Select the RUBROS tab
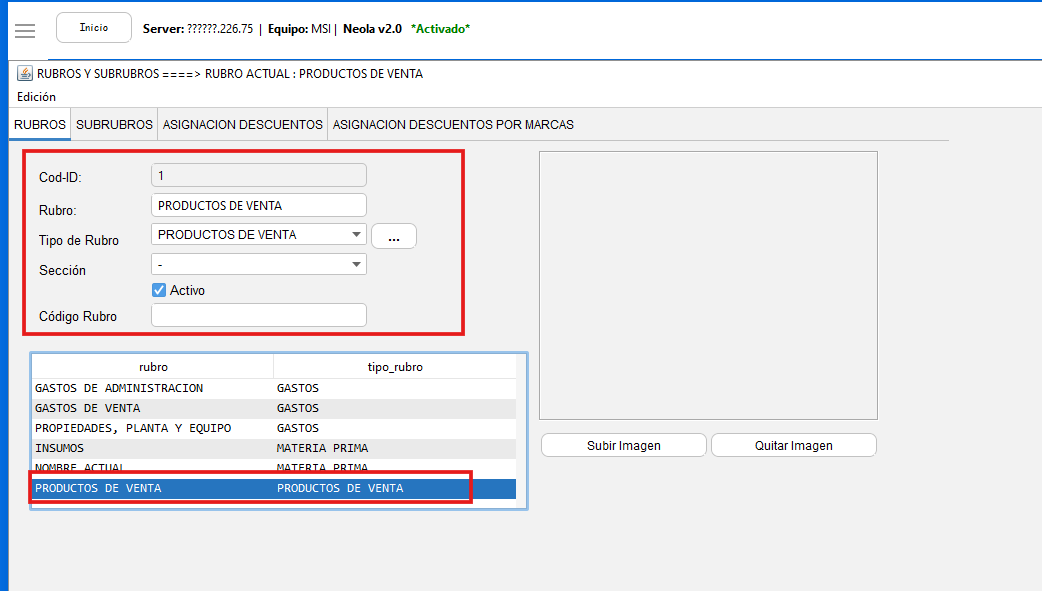The width and height of the screenshot is (1042, 591). [40, 125]
